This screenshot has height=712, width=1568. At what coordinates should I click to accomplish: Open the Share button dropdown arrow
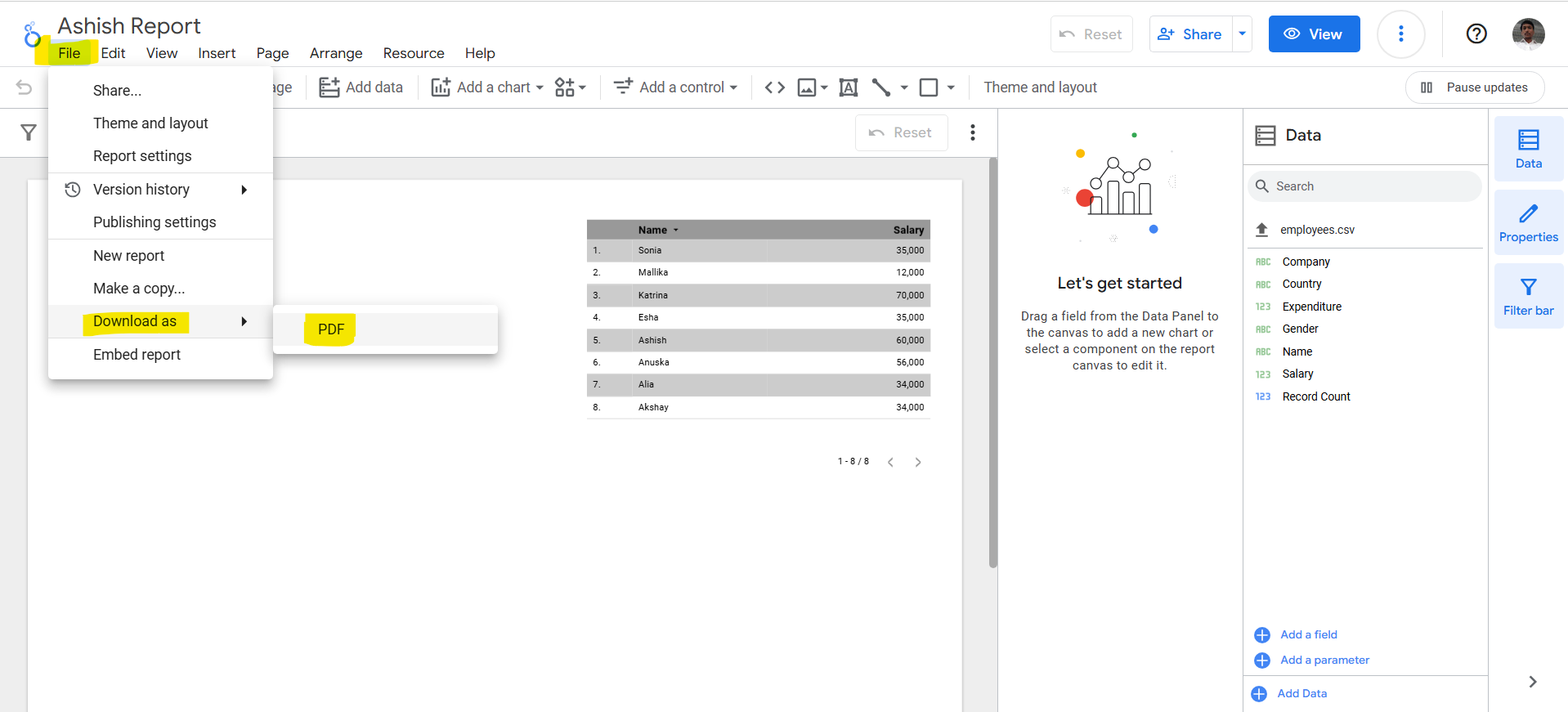click(1242, 34)
